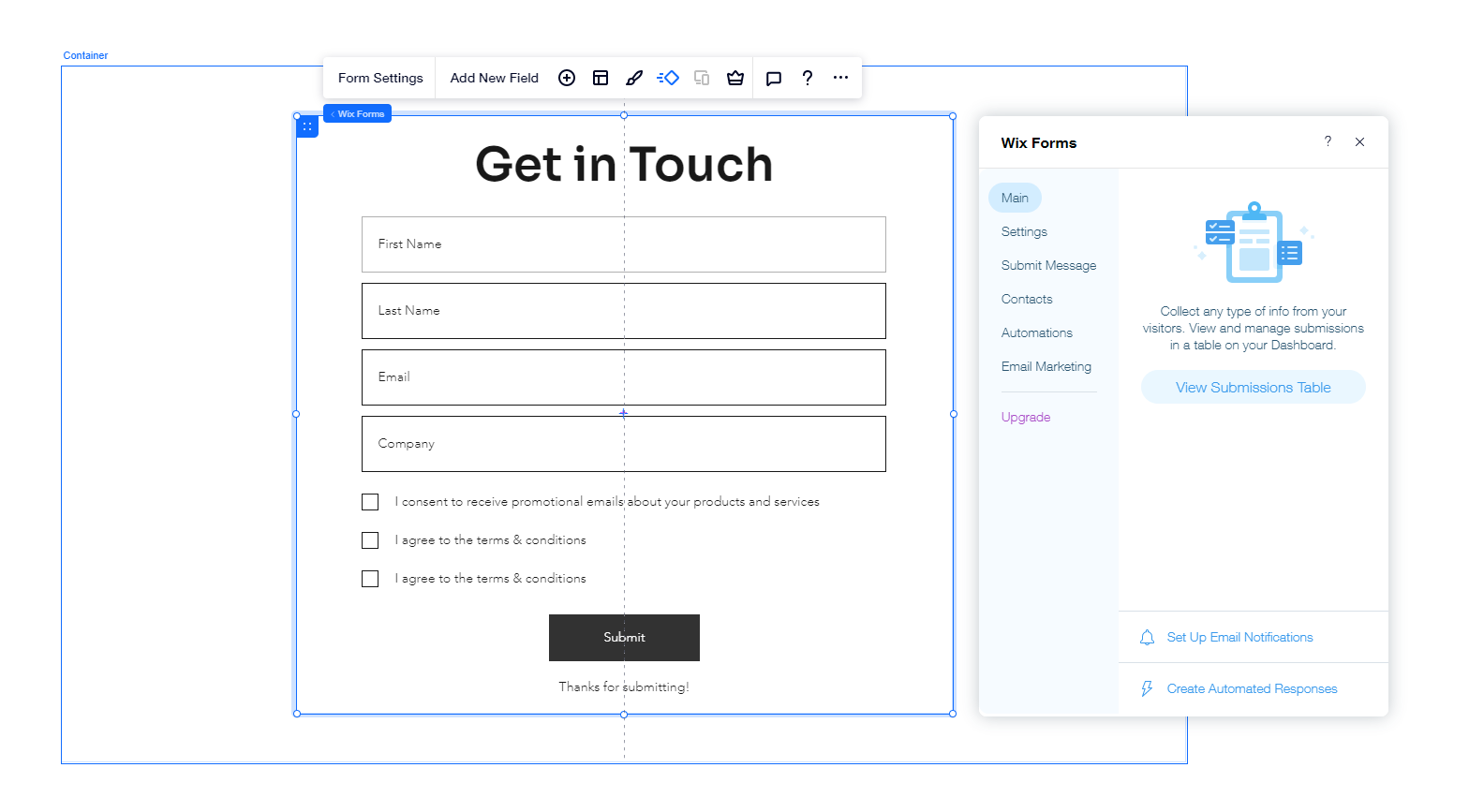Click the Wix Forms panel help icon
The height and width of the screenshot is (812, 1469).
click(1328, 141)
